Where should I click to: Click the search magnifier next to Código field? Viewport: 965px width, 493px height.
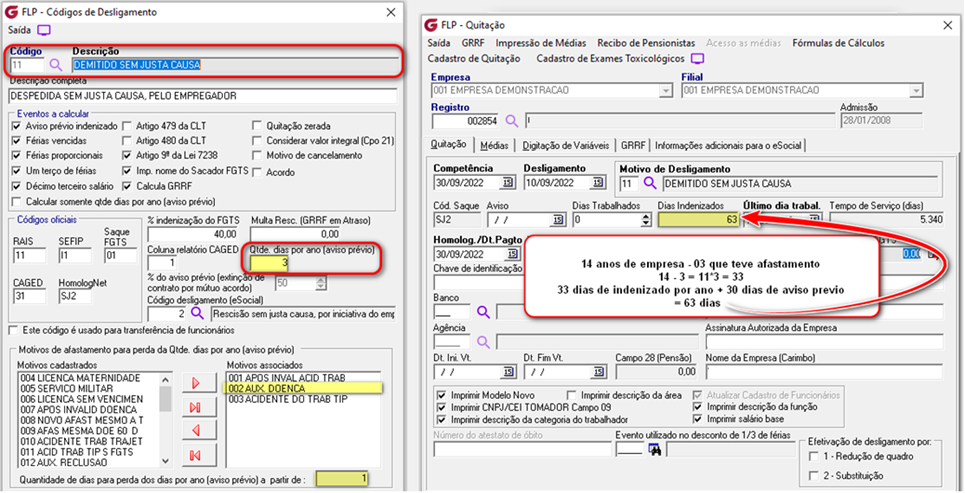pos(56,65)
